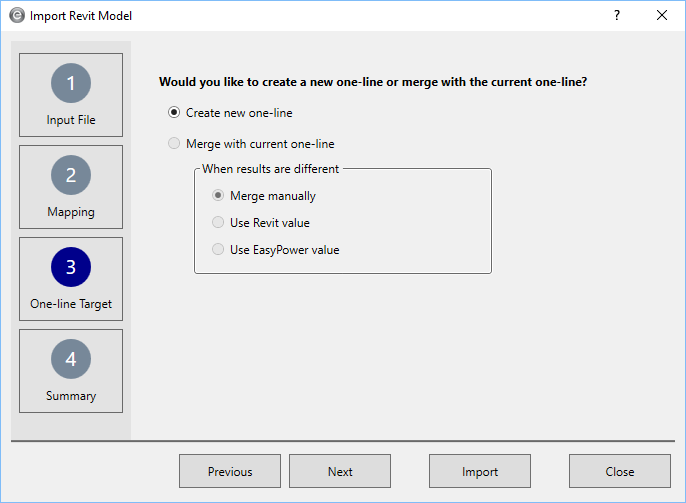Open help via the question mark icon
686x503 pixels.
[617, 15]
